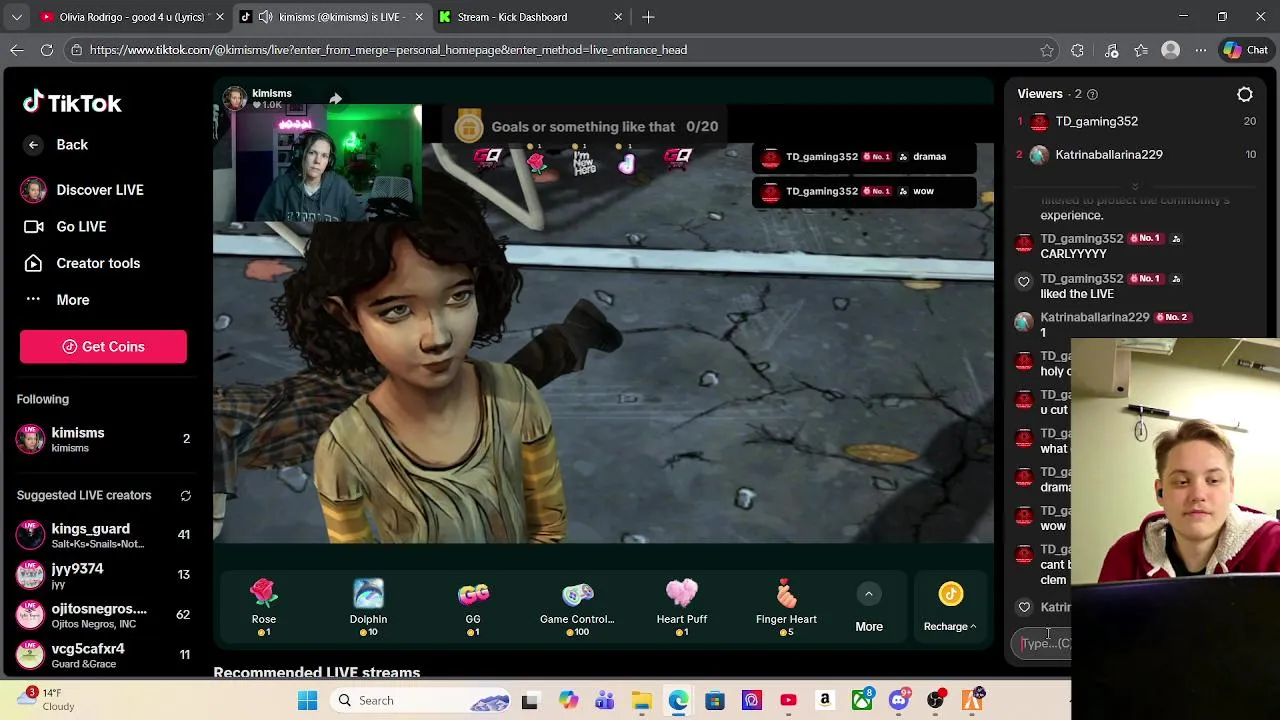Screen dimensions: 1280x720
Task: Open browser extensions puzzle icon
Action: coord(1077,50)
